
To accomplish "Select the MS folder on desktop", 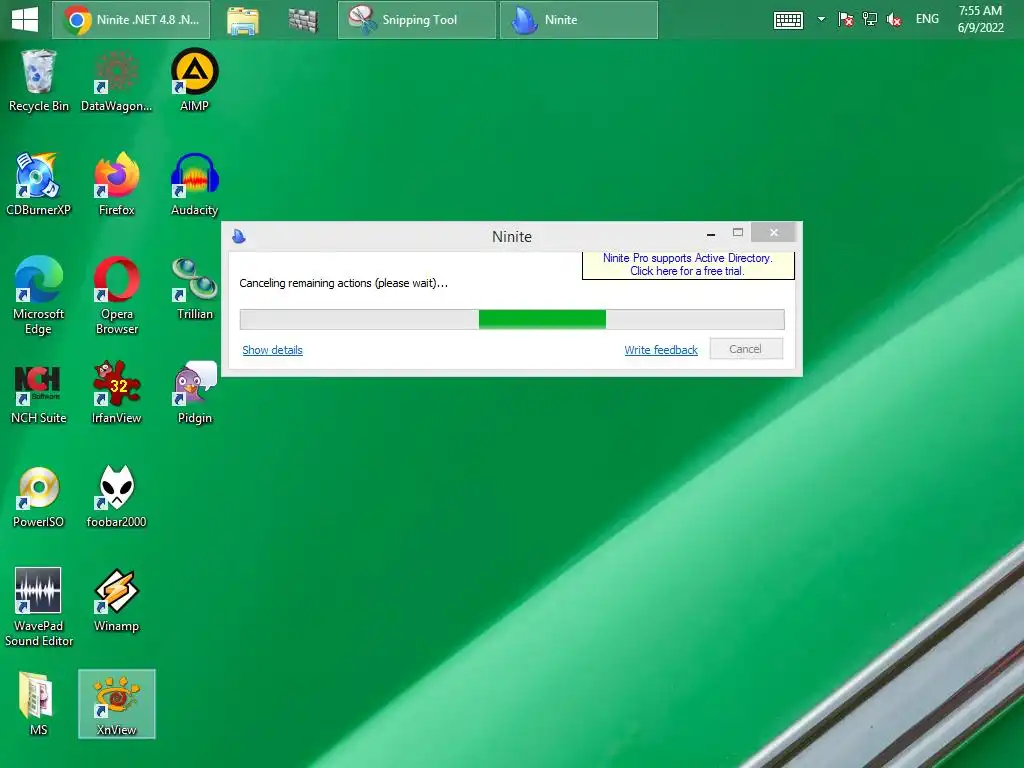I will pos(39,704).
